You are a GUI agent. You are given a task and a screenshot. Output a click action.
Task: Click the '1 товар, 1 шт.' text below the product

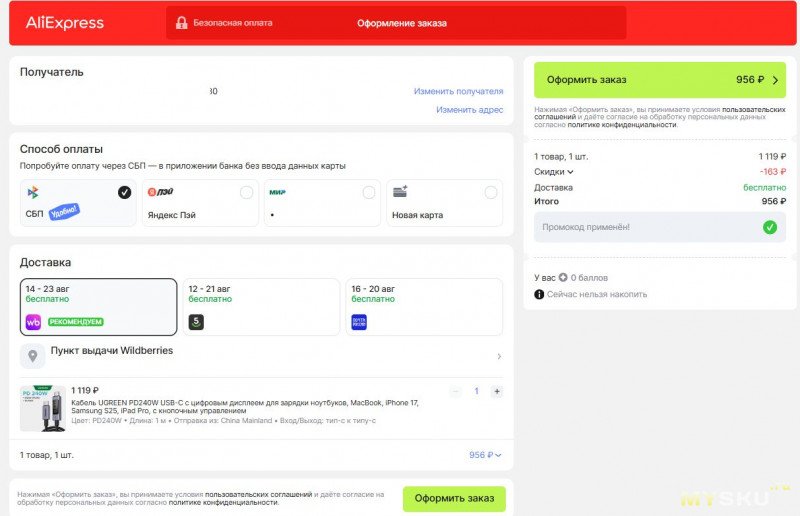coord(46,455)
